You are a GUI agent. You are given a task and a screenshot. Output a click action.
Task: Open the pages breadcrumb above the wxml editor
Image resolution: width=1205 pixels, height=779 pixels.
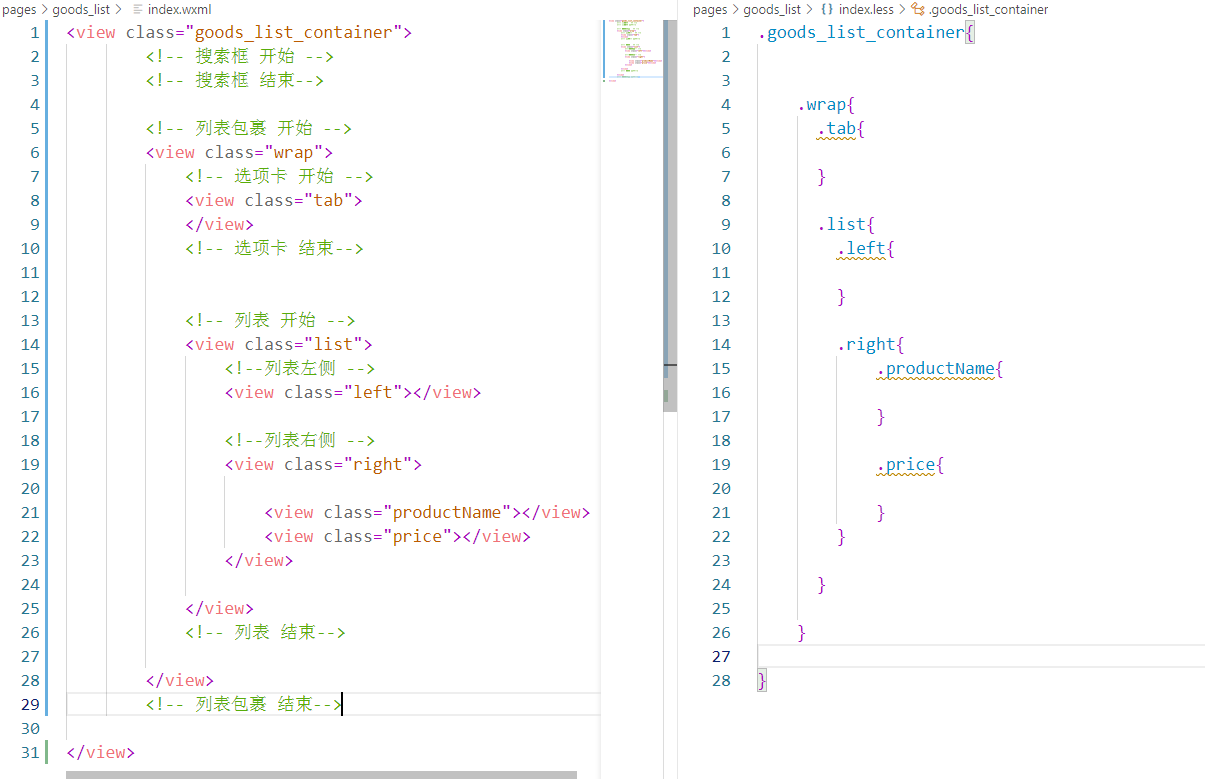pos(20,9)
